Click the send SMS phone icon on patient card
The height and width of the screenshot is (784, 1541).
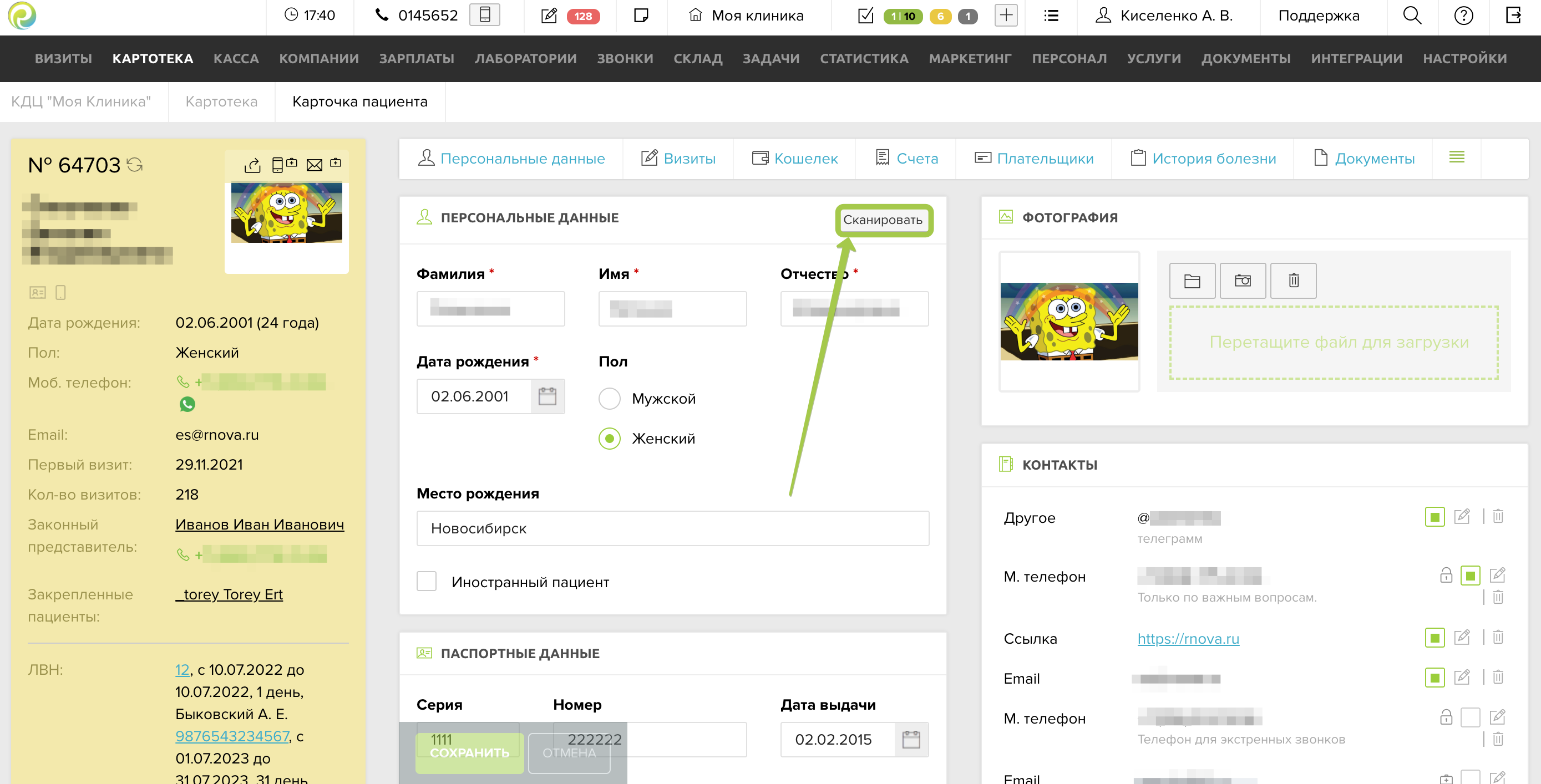pos(284,164)
